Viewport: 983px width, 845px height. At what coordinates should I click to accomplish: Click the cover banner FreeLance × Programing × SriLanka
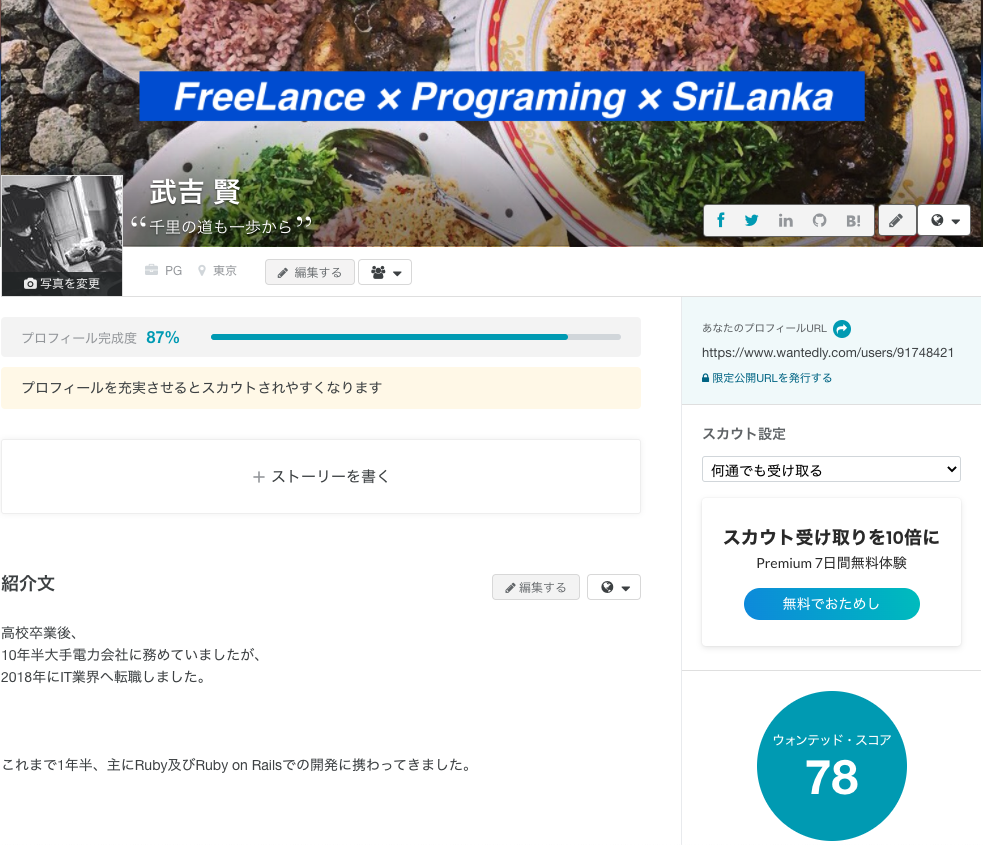(502, 97)
